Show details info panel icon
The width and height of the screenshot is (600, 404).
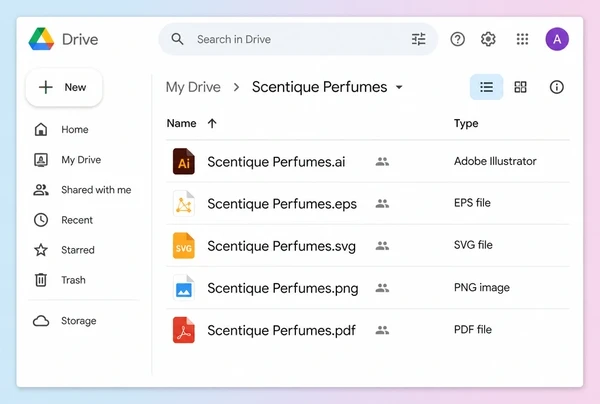tap(556, 87)
